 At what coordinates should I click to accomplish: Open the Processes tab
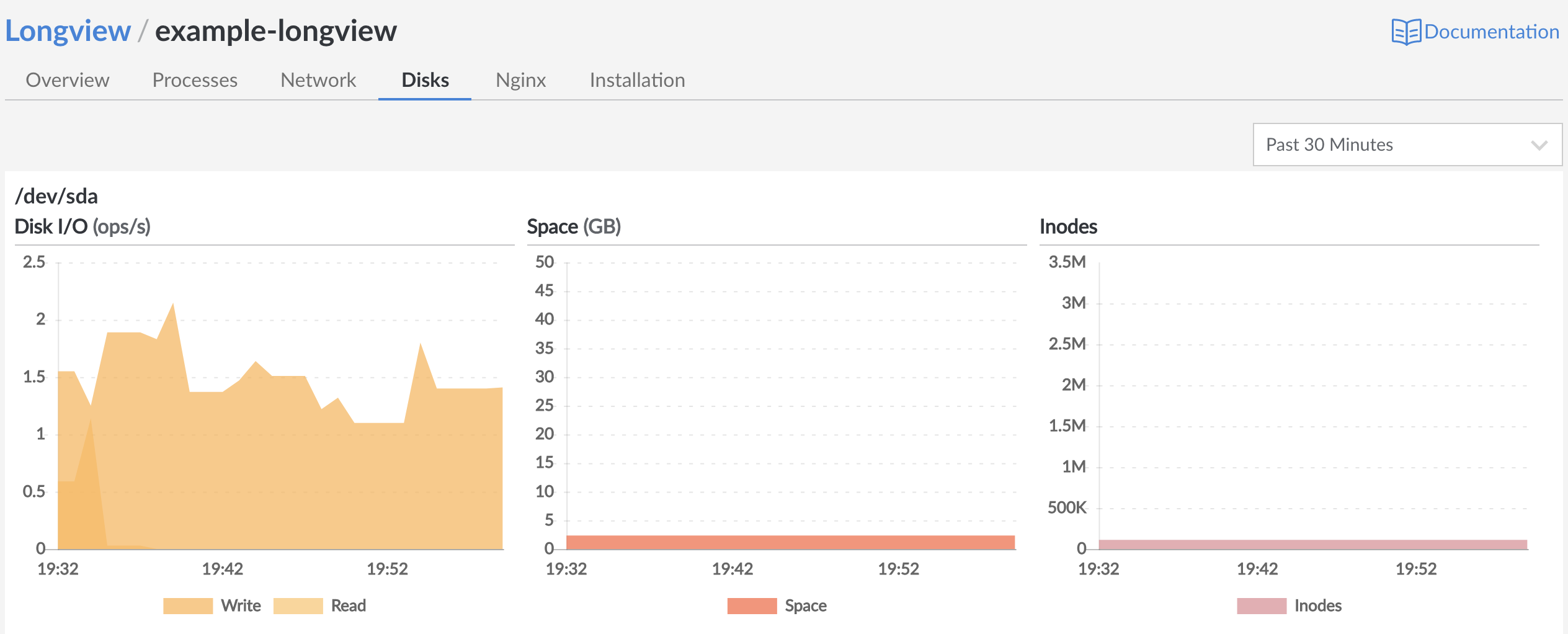click(195, 80)
